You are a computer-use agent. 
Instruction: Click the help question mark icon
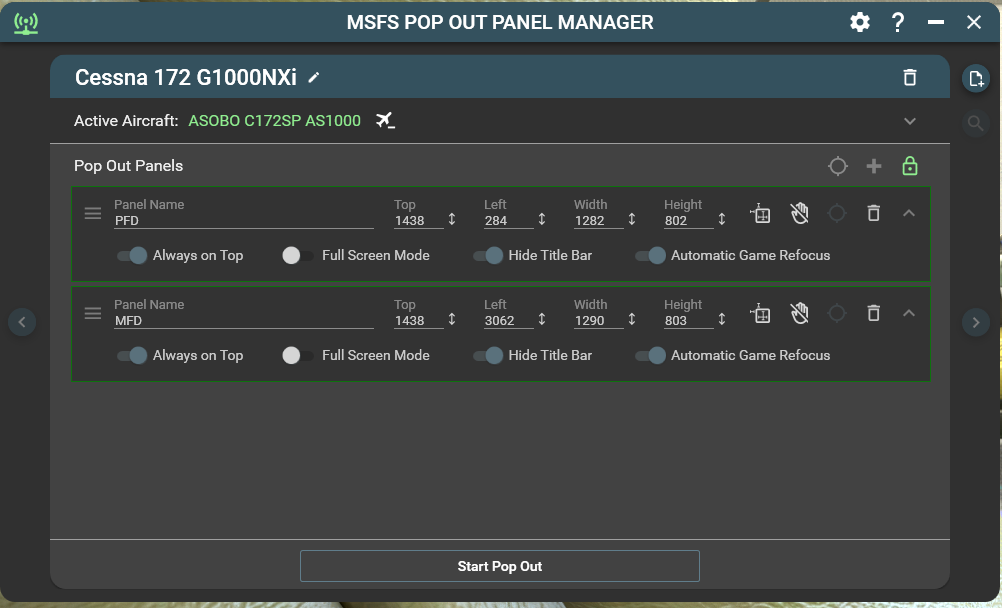(x=898, y=22)
